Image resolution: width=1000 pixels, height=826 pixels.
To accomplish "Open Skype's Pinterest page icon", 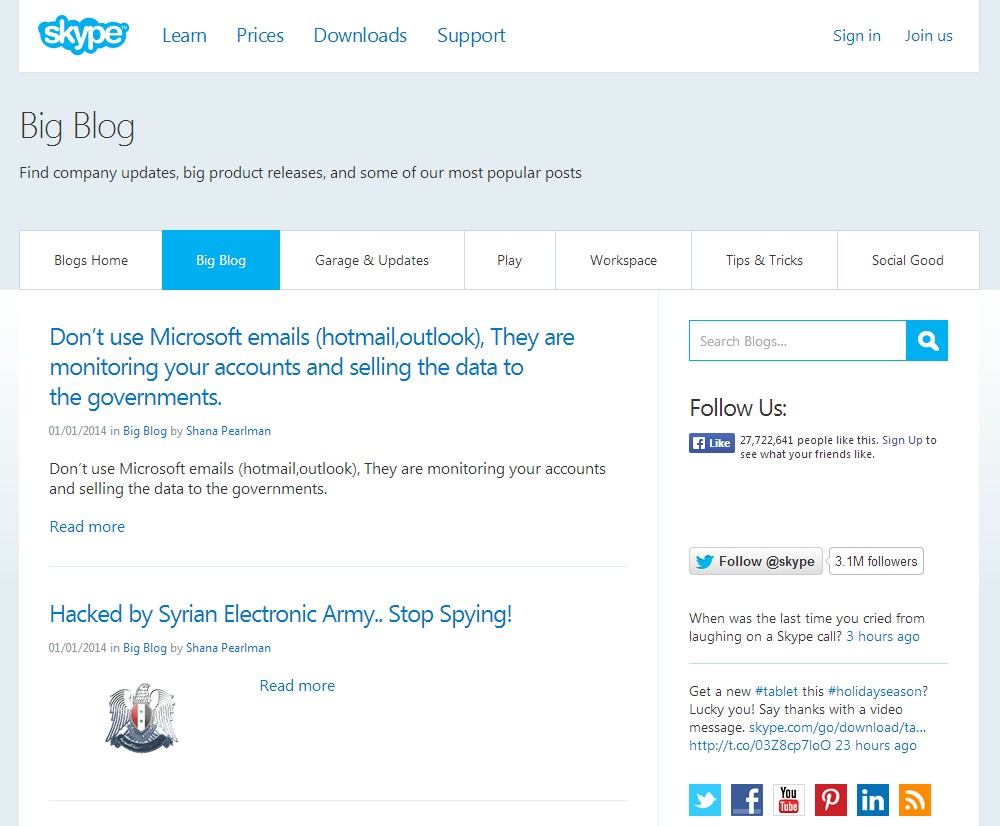I will pos(830,800).
